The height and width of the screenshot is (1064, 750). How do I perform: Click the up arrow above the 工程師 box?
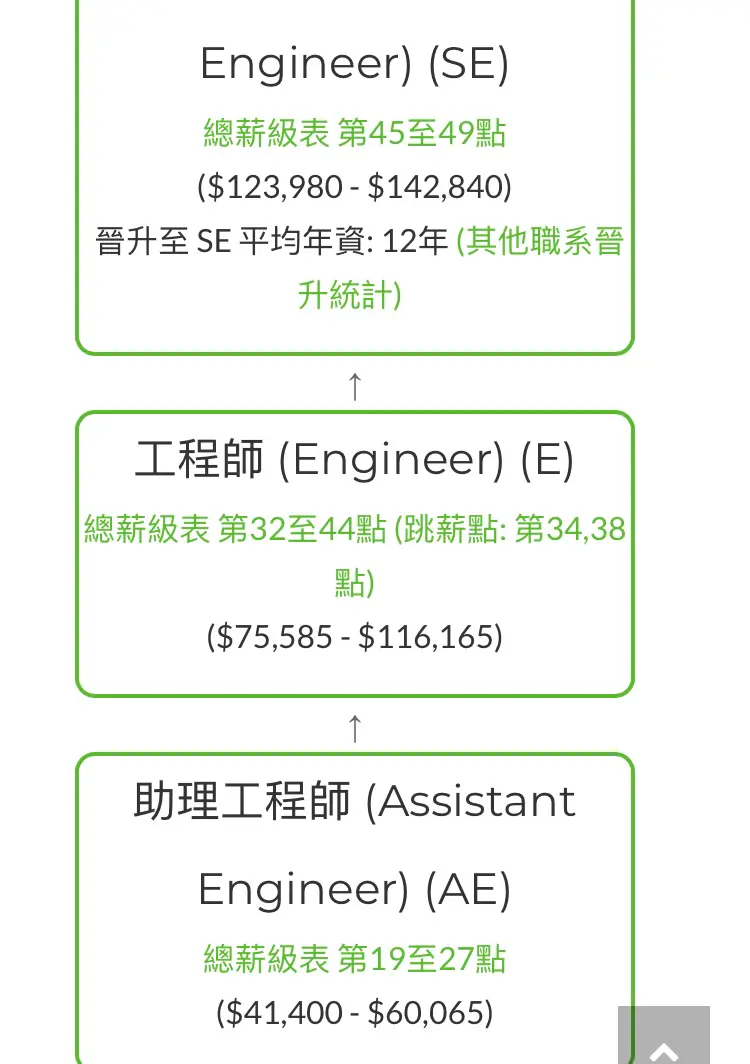click(354, 386)
